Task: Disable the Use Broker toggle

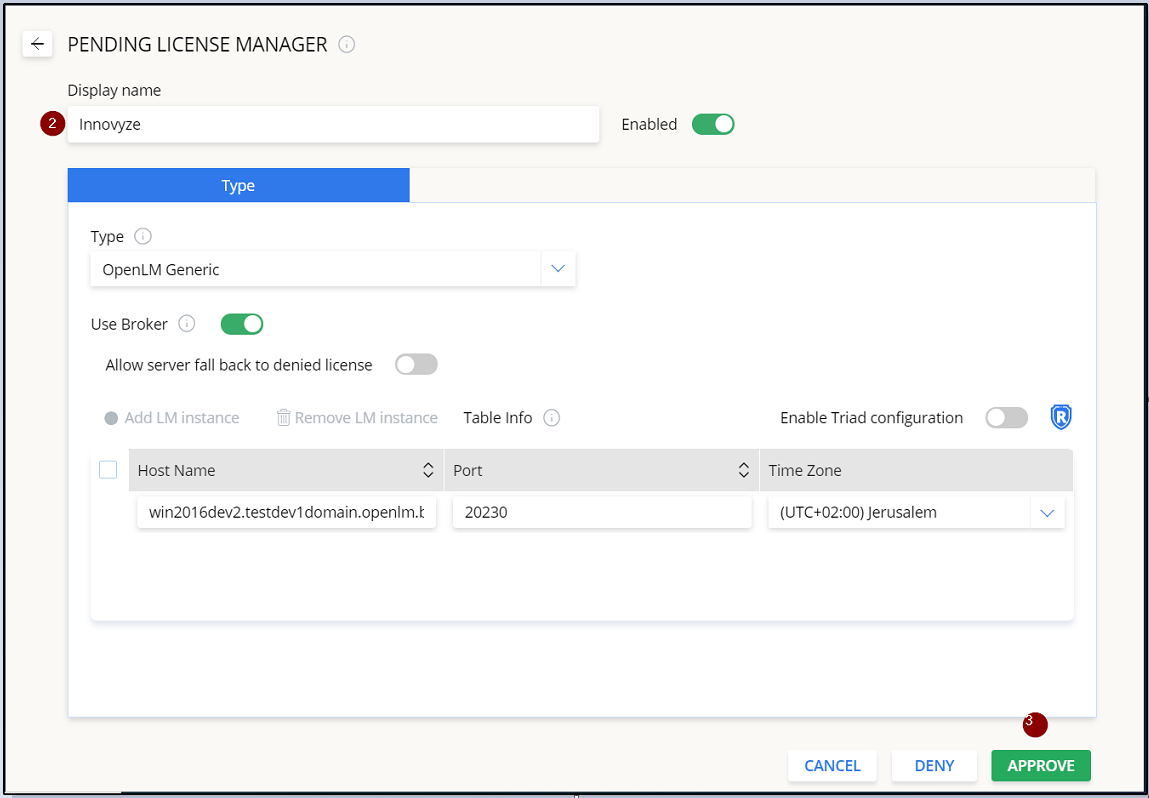Action: click(241, 324)
